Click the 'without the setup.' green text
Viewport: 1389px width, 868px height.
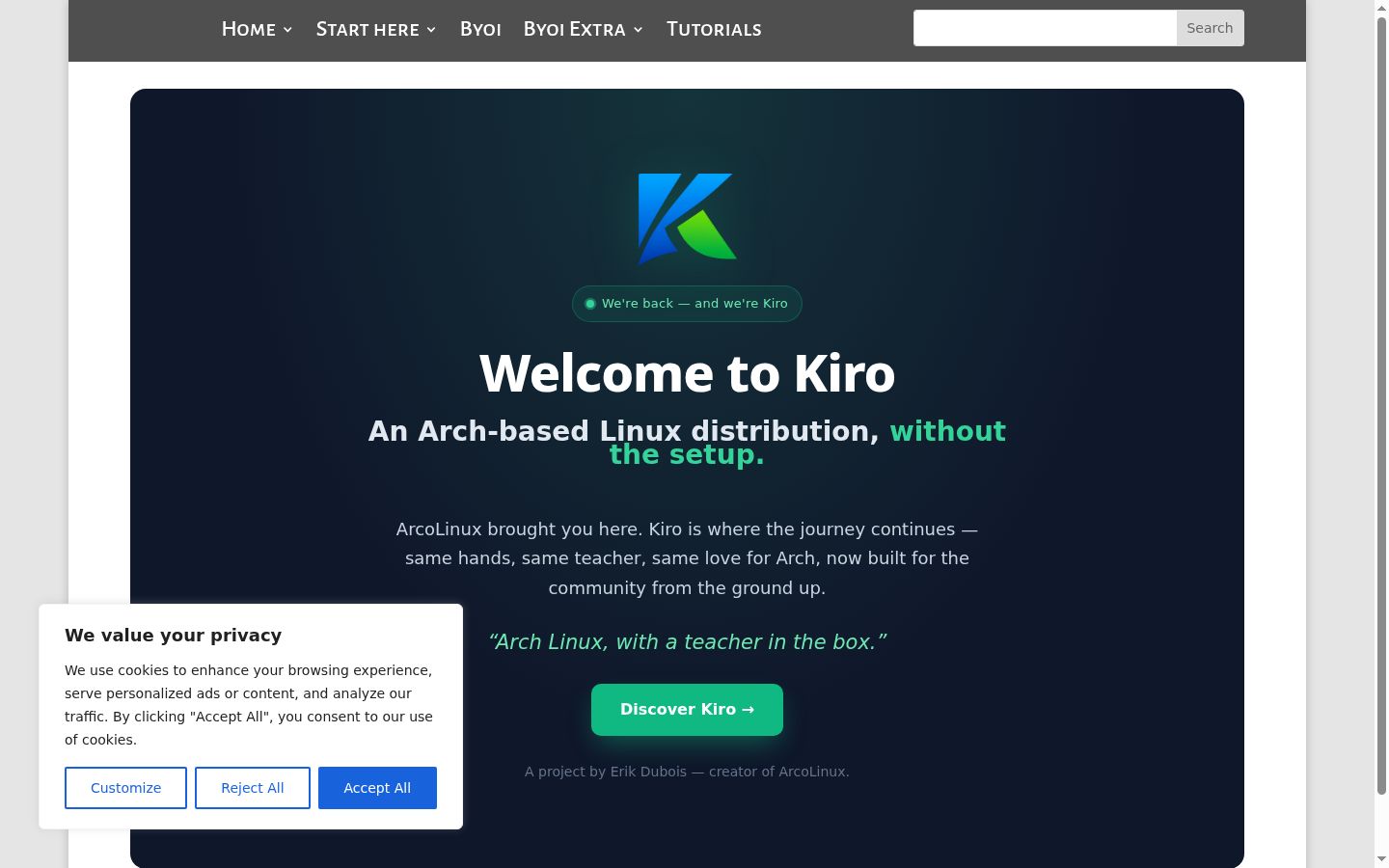pos(807,443)
